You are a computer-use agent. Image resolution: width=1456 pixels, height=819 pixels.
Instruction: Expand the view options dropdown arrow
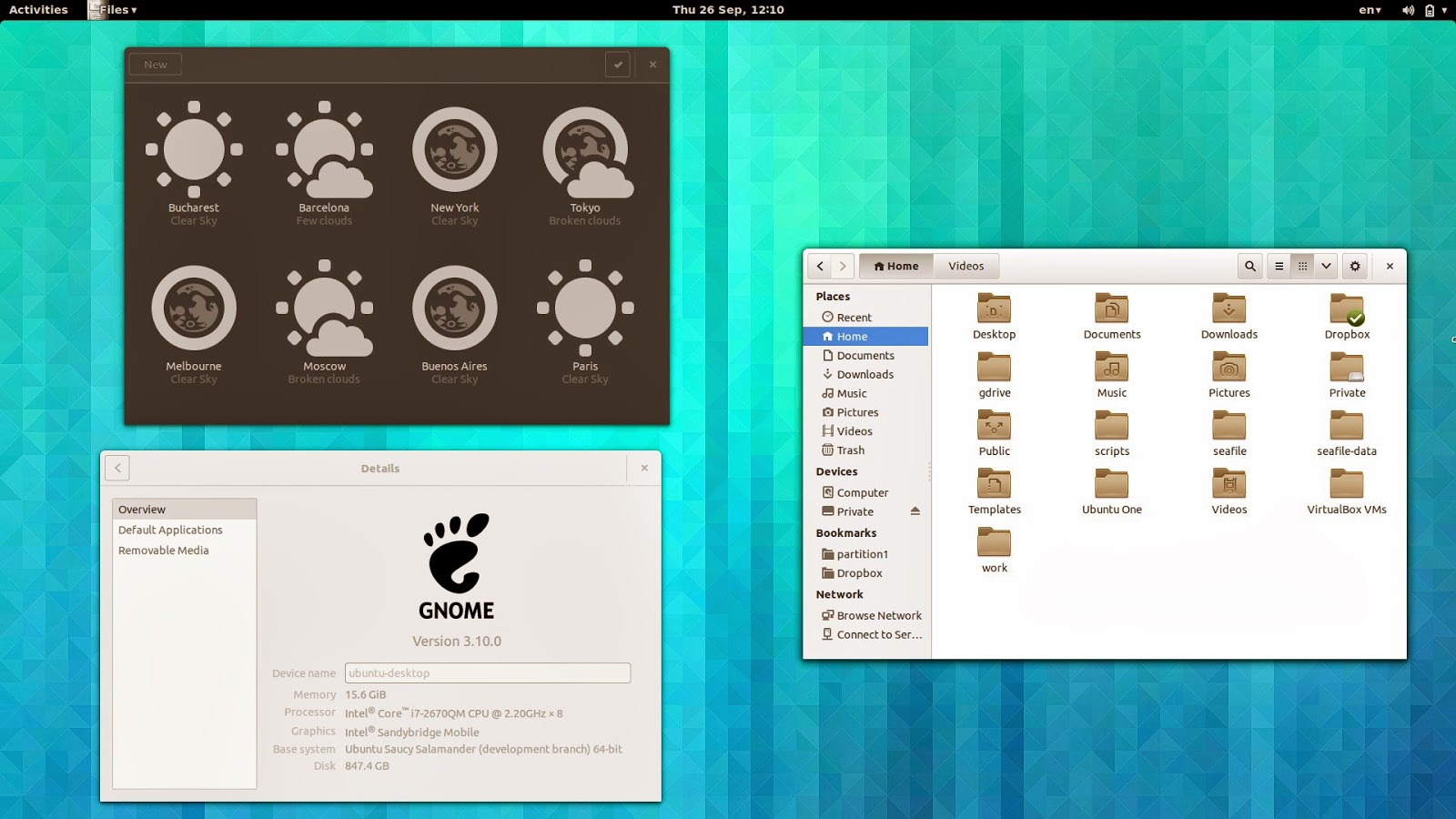pyautogui.click(x=1326, y=266)
